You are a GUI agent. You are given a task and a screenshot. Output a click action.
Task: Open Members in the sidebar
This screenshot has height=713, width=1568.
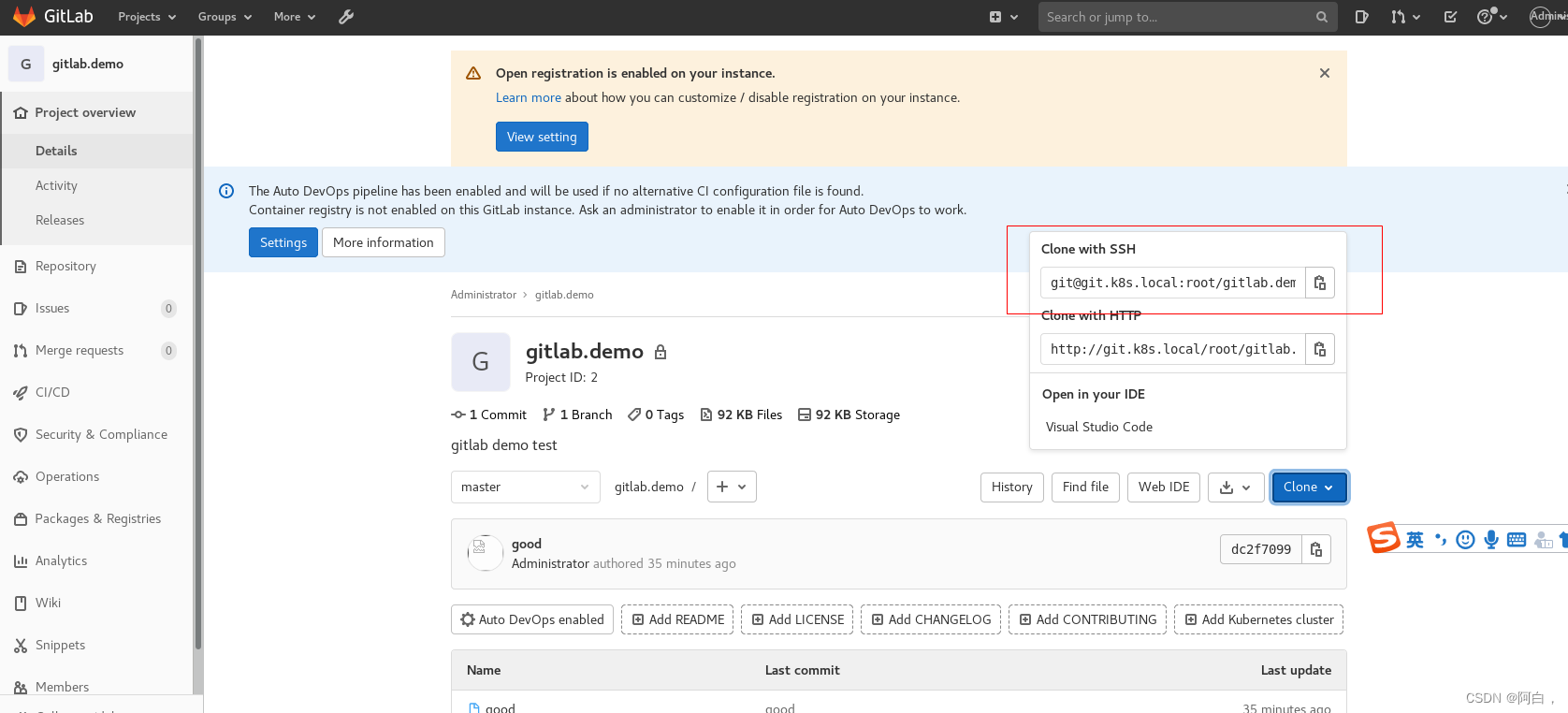click(97, 686)
